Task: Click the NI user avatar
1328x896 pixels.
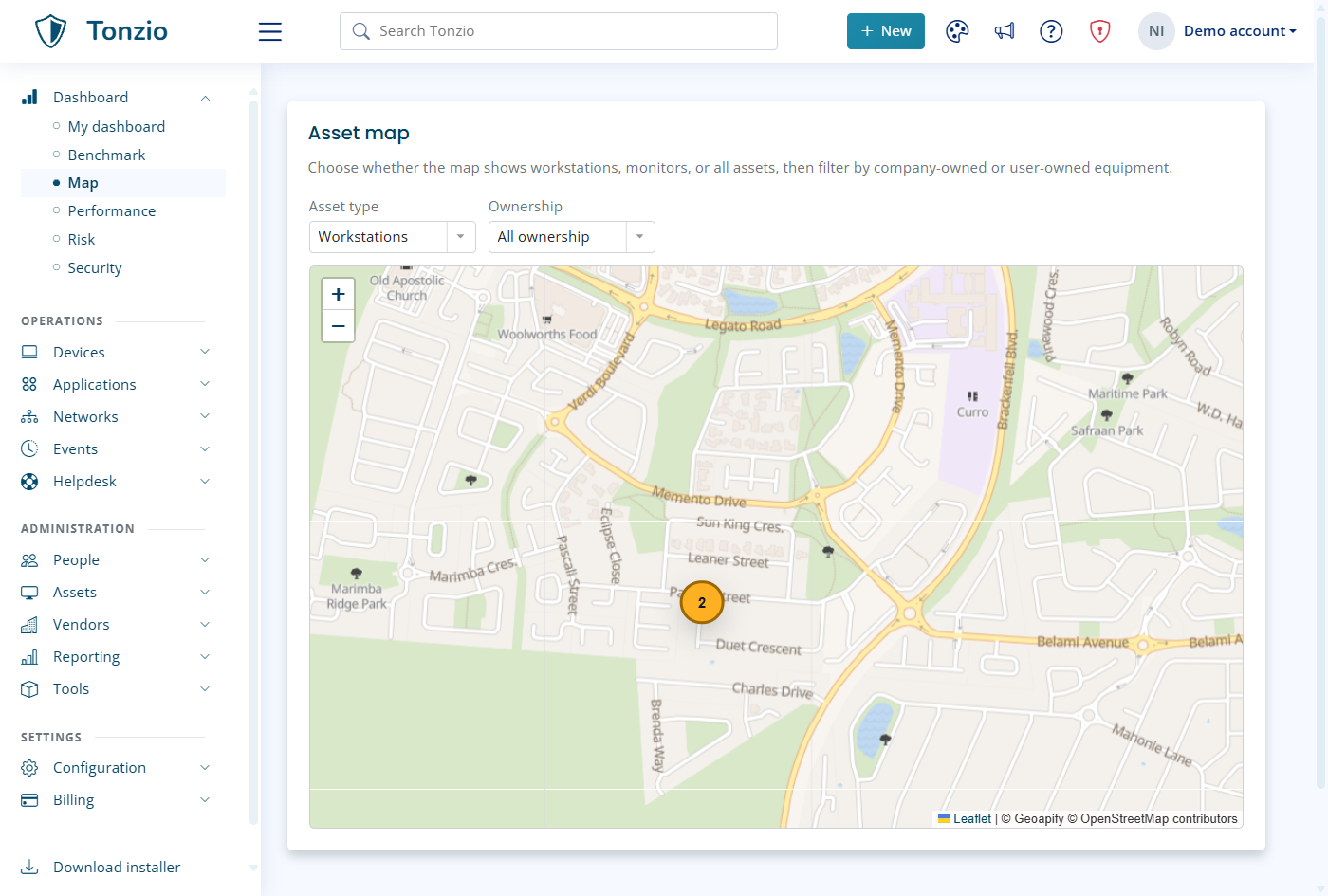Action: tap(1156, 31)
